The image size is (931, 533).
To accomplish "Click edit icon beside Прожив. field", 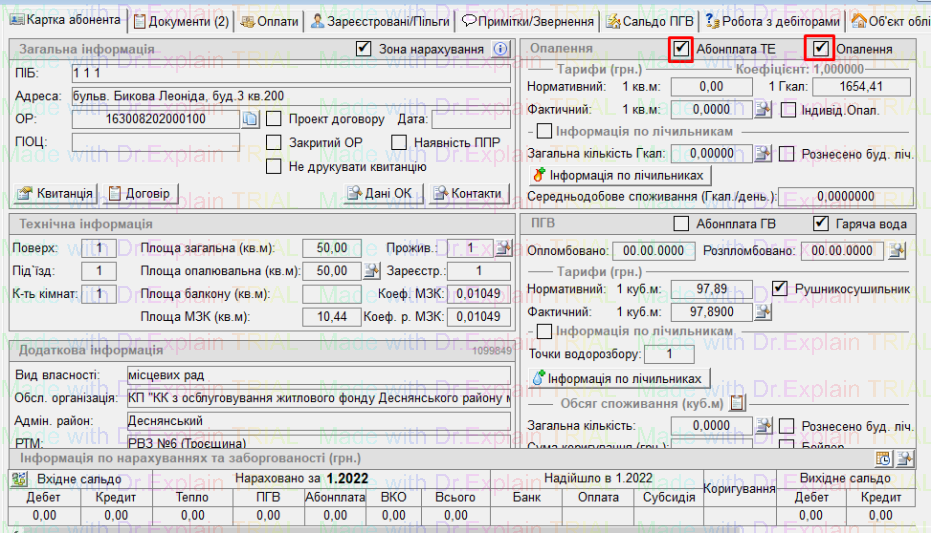I will (x=502, y=248).
